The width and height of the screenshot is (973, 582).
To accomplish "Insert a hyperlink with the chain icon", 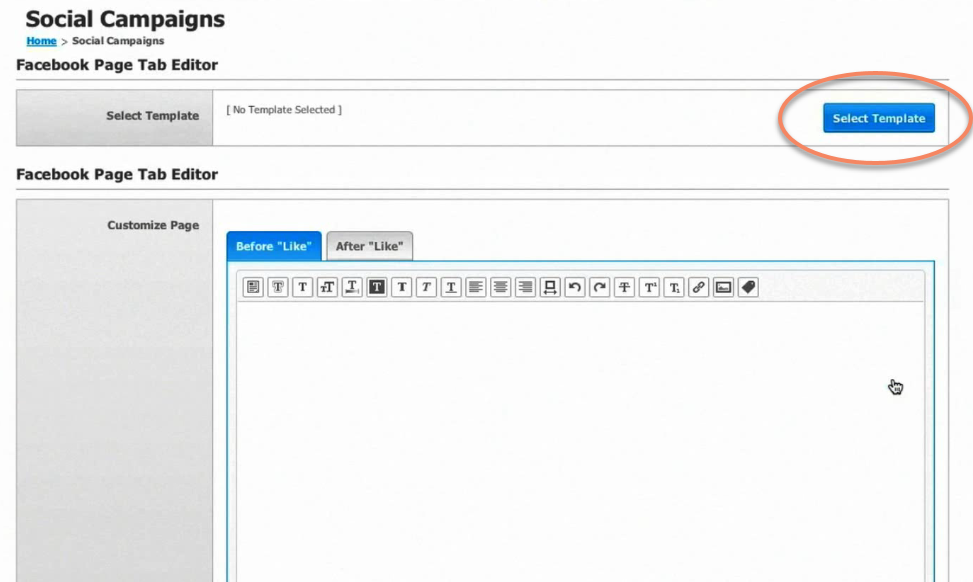I will click(x=699, y=287).
